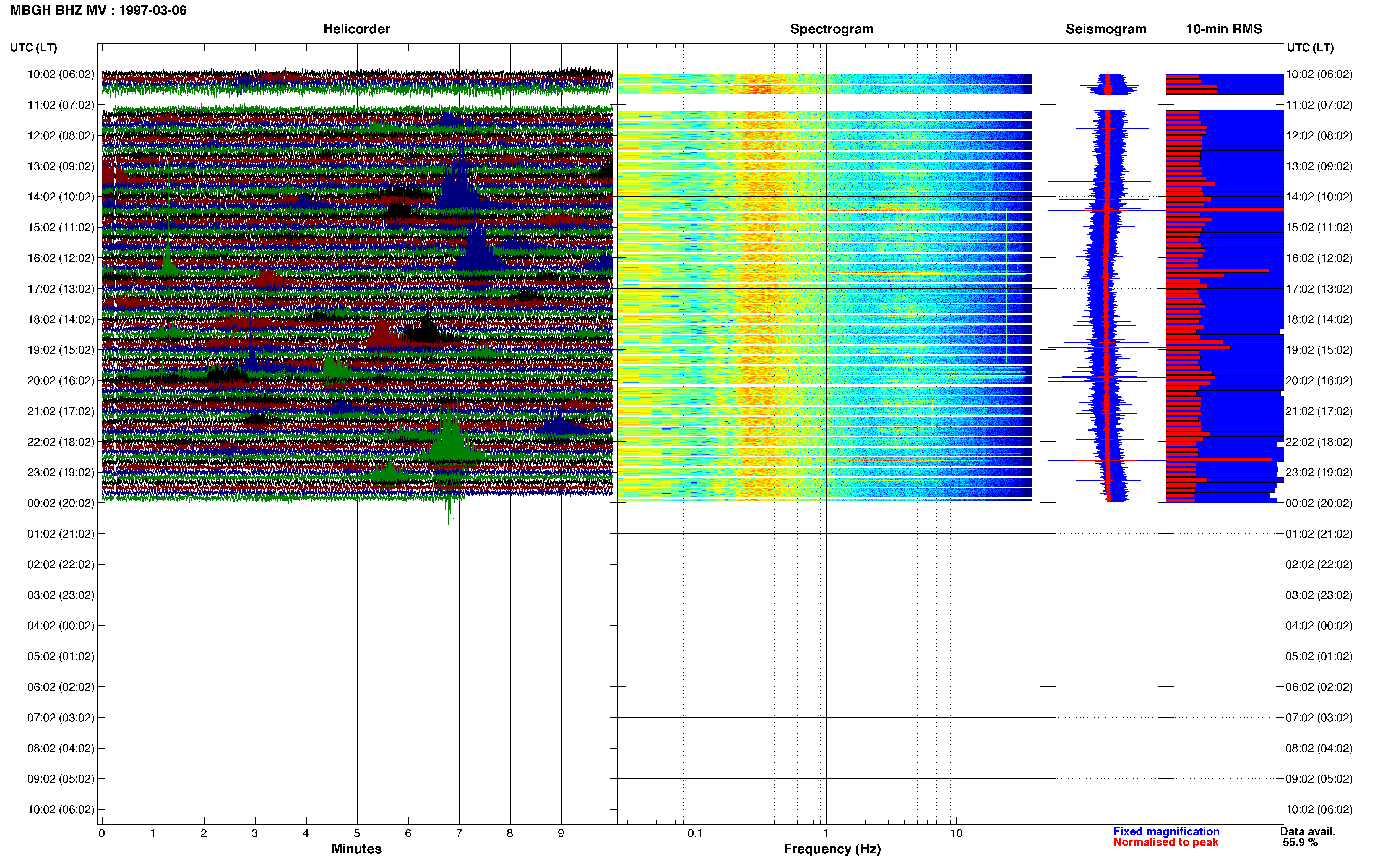Click '11:02 (07:02)' on Helicorder time axis
The height and width of the screenshot is (868, 1388).
tap(61, 105)
